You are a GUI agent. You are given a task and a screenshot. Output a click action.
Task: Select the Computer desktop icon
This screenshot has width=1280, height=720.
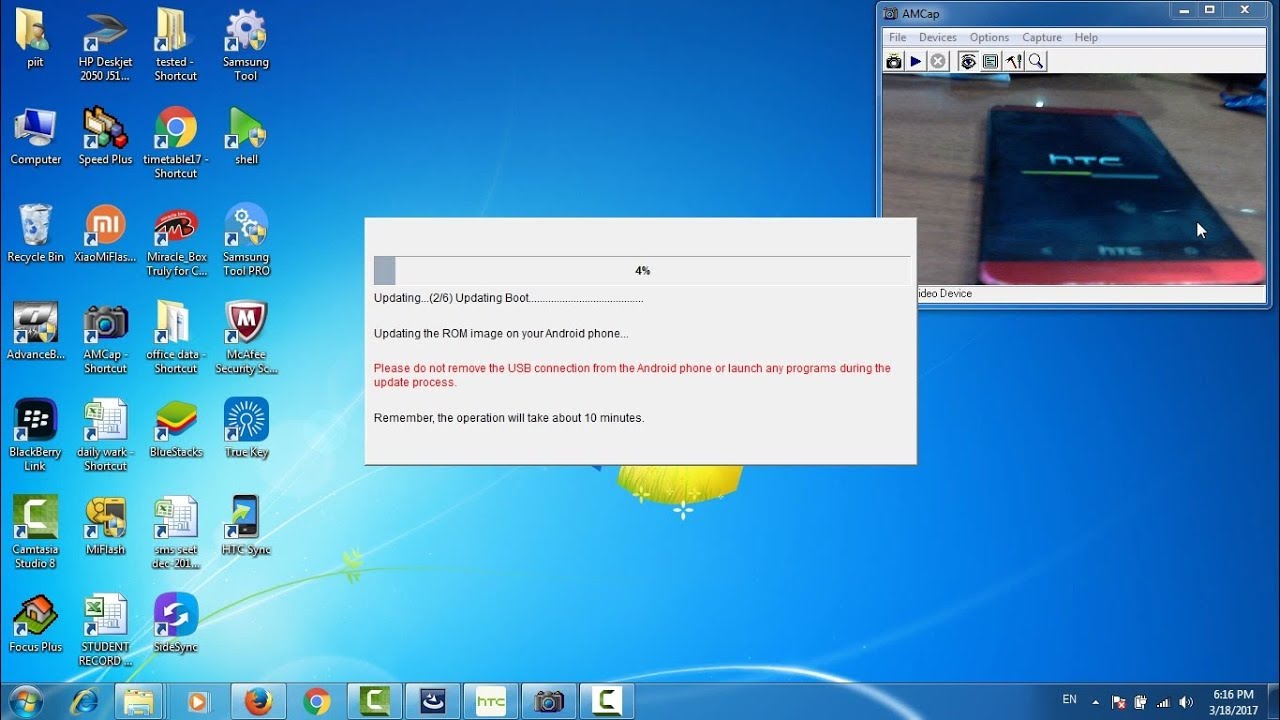click(x=35, y=136)
